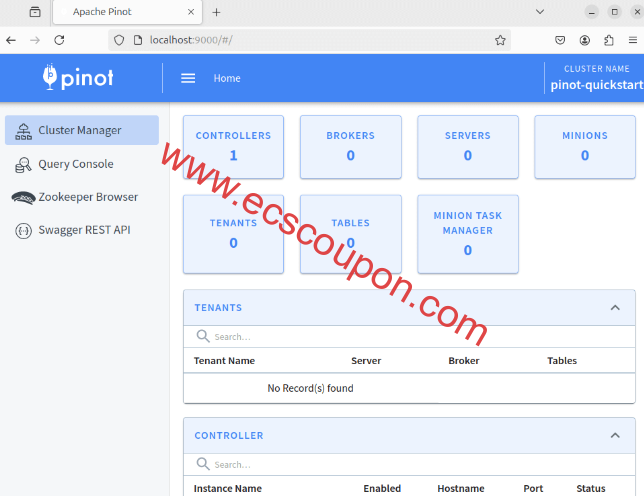The width and height of the screenshot is (644, 496).
Task: Open the browser extensions puzzle icon
Action: coord(609,40)
